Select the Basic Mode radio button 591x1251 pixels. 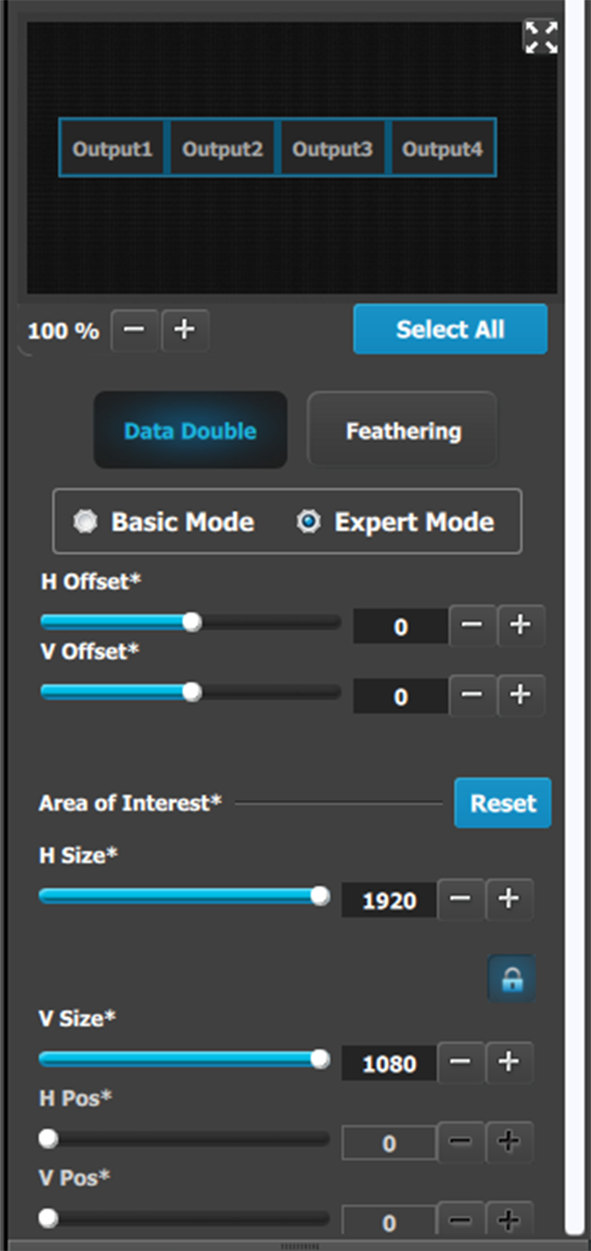(86, 522)
